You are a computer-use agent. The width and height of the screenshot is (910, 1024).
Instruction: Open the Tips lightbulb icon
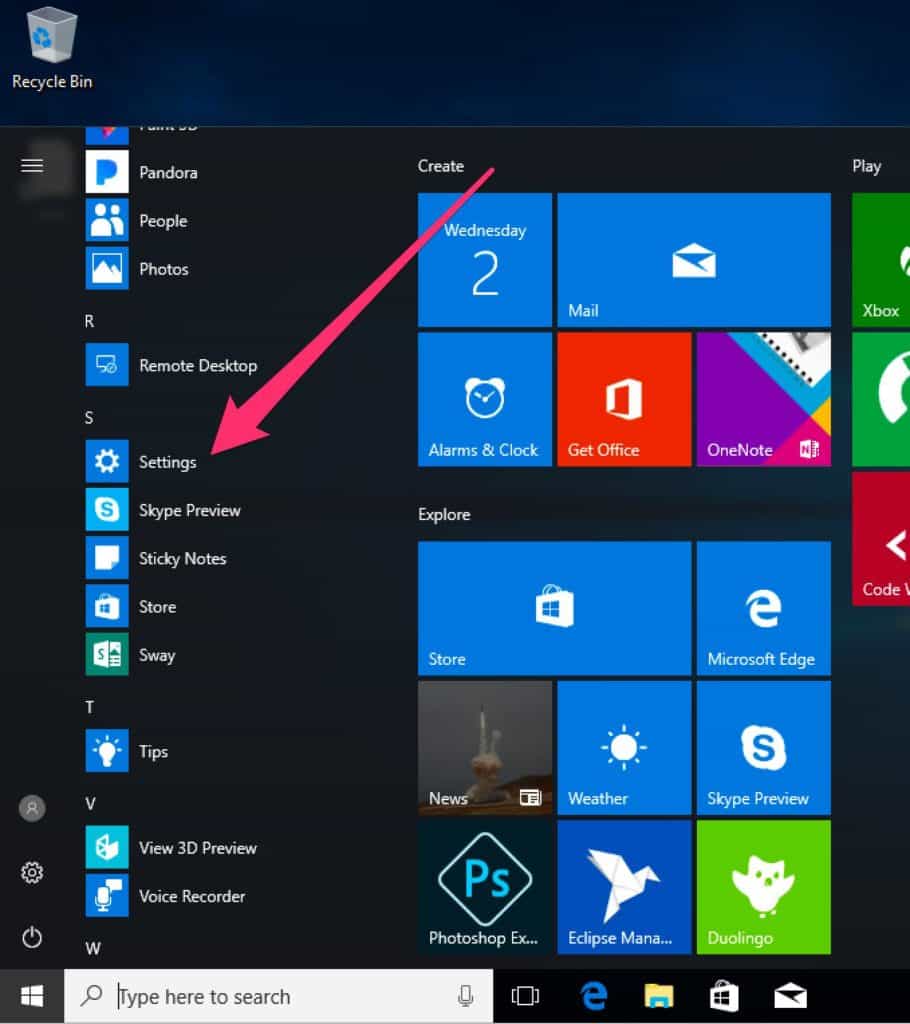pos(106,751)
